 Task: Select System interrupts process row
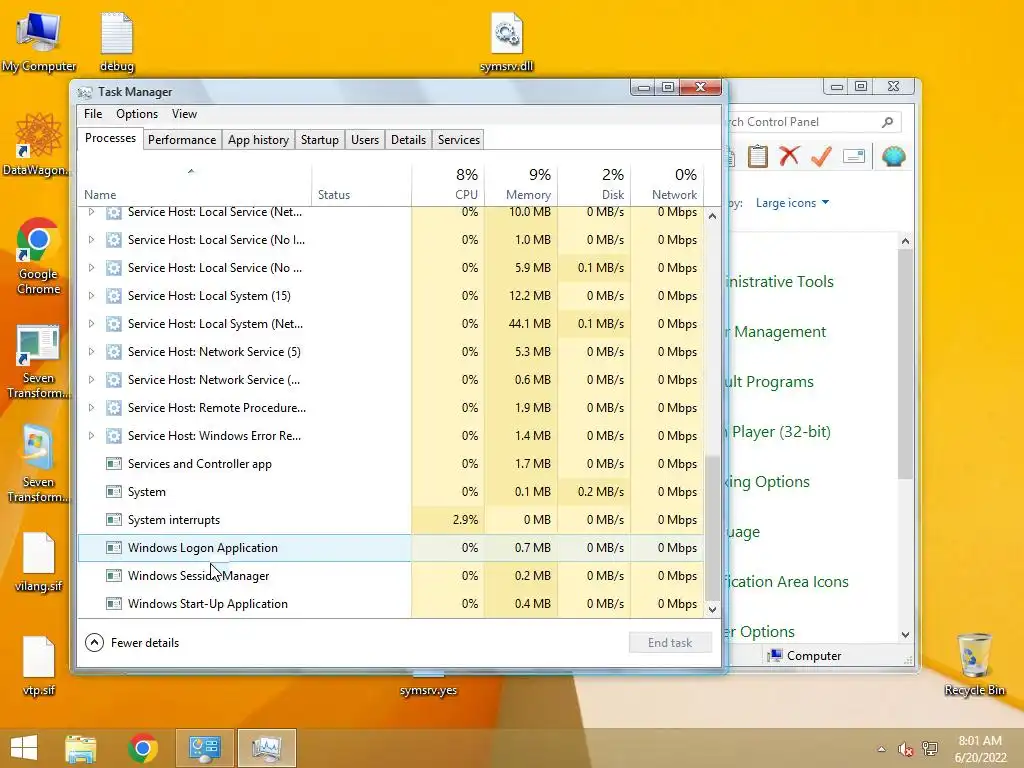(x=391, y=520)
